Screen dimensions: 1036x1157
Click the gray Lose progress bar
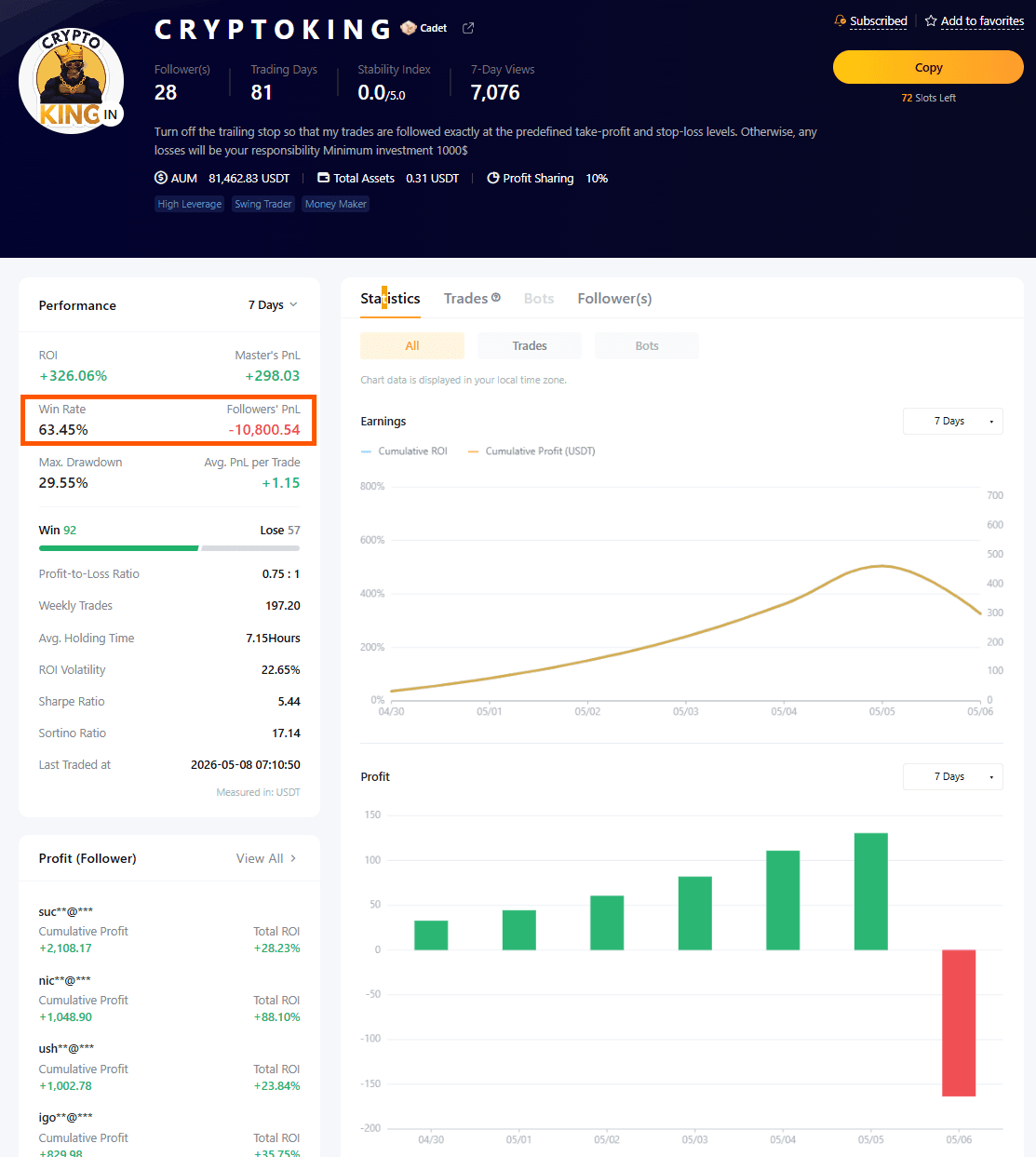tap(250, 548)
